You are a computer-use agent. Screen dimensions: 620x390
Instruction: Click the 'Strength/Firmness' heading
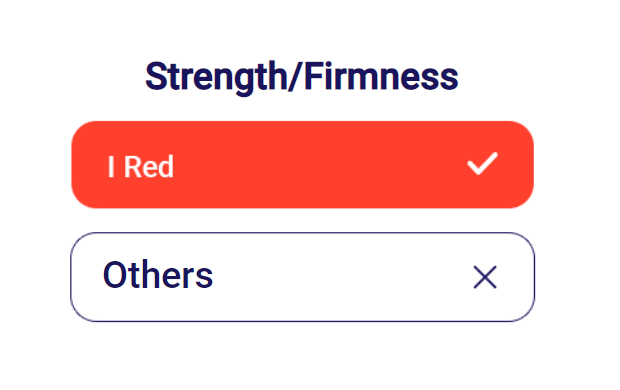click(302, 77)
